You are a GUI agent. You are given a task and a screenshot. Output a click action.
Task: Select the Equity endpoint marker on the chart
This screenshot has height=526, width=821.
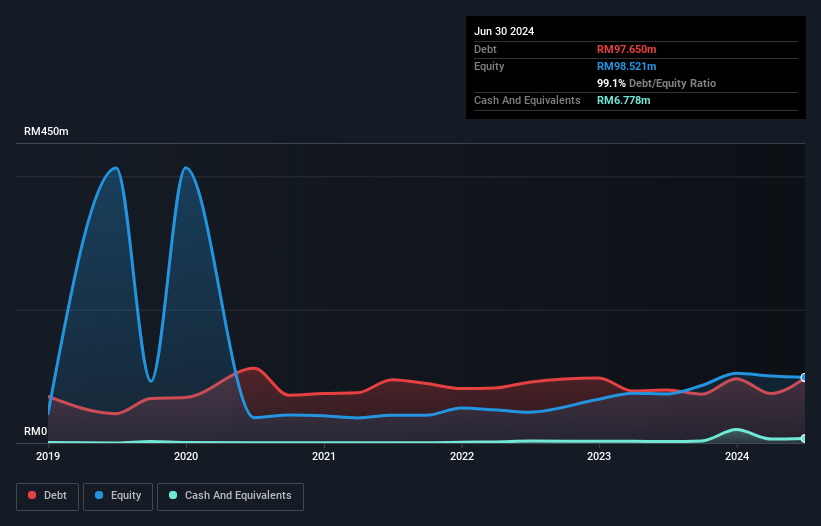[804, 377]
